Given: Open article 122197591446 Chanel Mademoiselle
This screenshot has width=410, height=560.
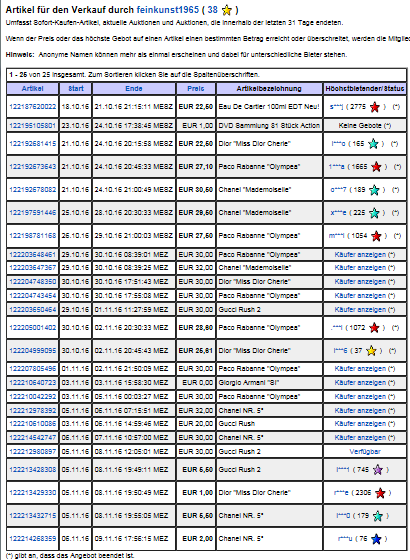Looking at the screenshot, I should (x=32, y=212).
